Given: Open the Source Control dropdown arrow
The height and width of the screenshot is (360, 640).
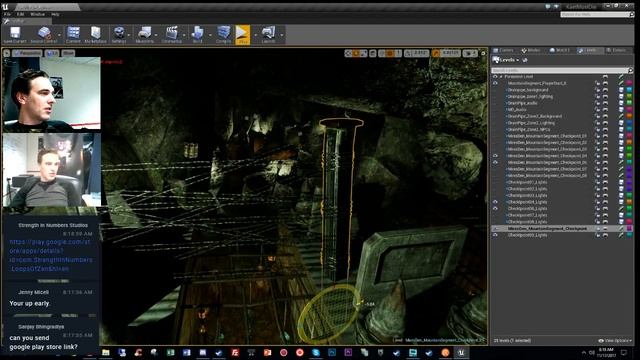Looking at the screenshot, I should (60, 35).
